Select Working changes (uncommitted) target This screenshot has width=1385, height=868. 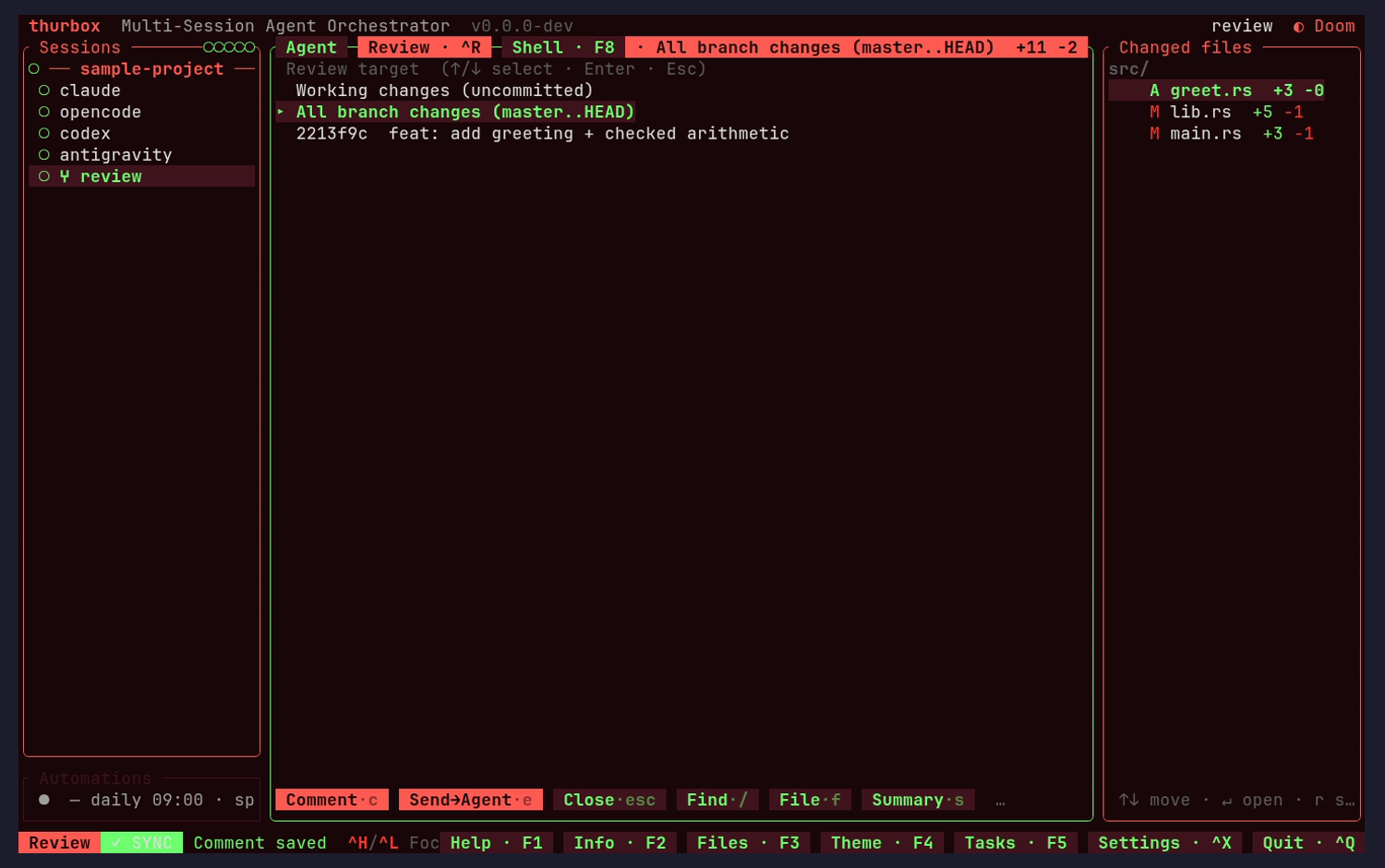pyautogui.click(x=444, y=90)
